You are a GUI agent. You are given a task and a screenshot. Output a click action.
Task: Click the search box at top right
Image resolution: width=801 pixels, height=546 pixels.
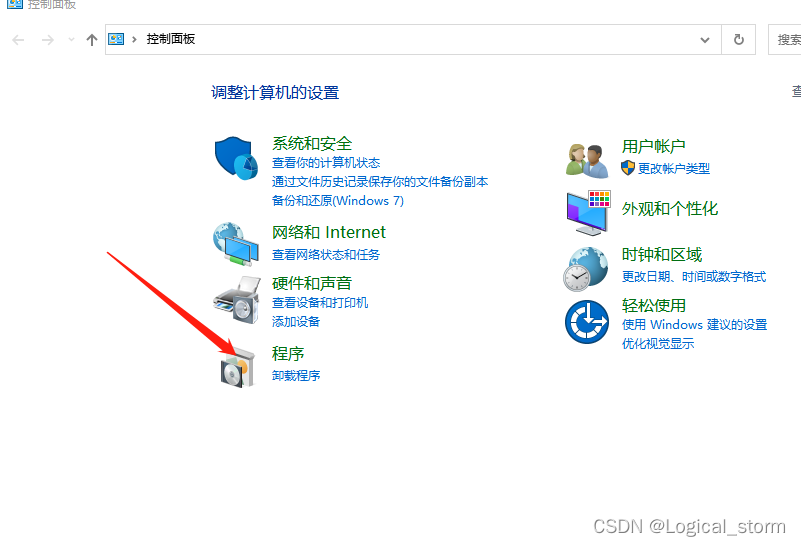(x=785, y=39)
